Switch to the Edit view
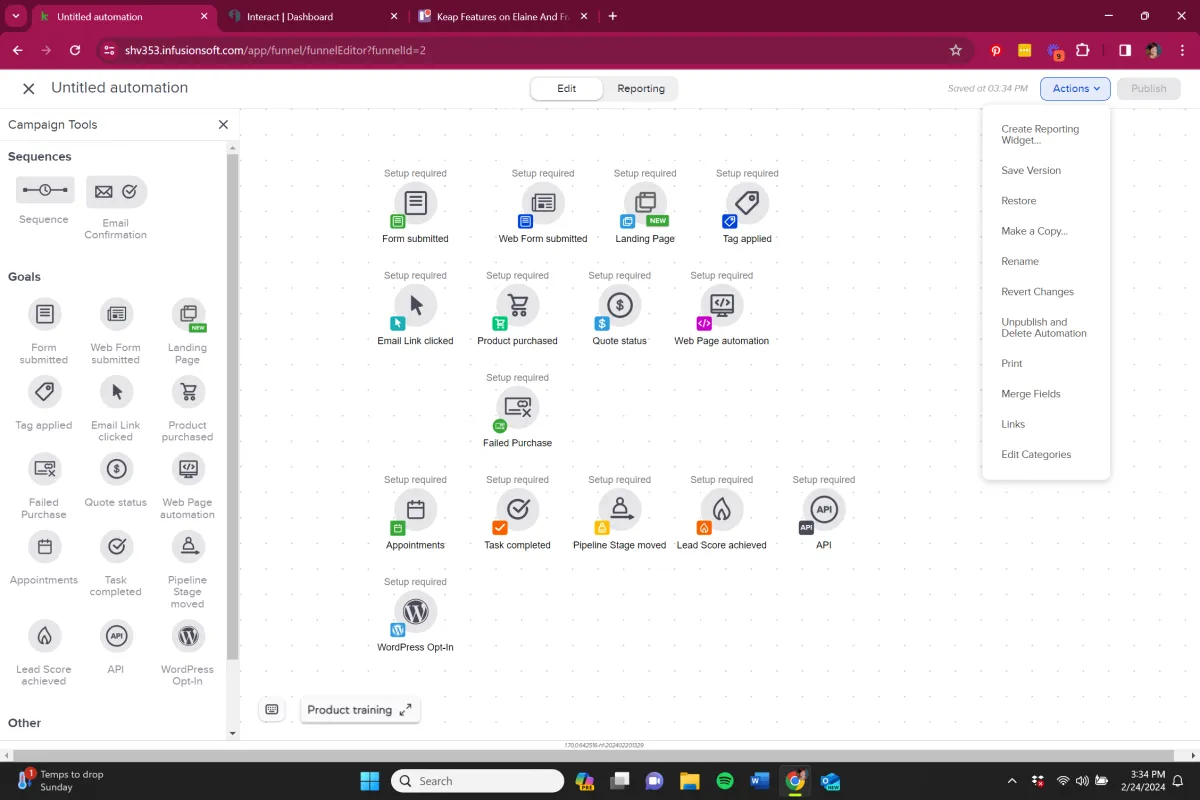The height and width of the screenshot is (800, 1200). [x=567, y=88]
